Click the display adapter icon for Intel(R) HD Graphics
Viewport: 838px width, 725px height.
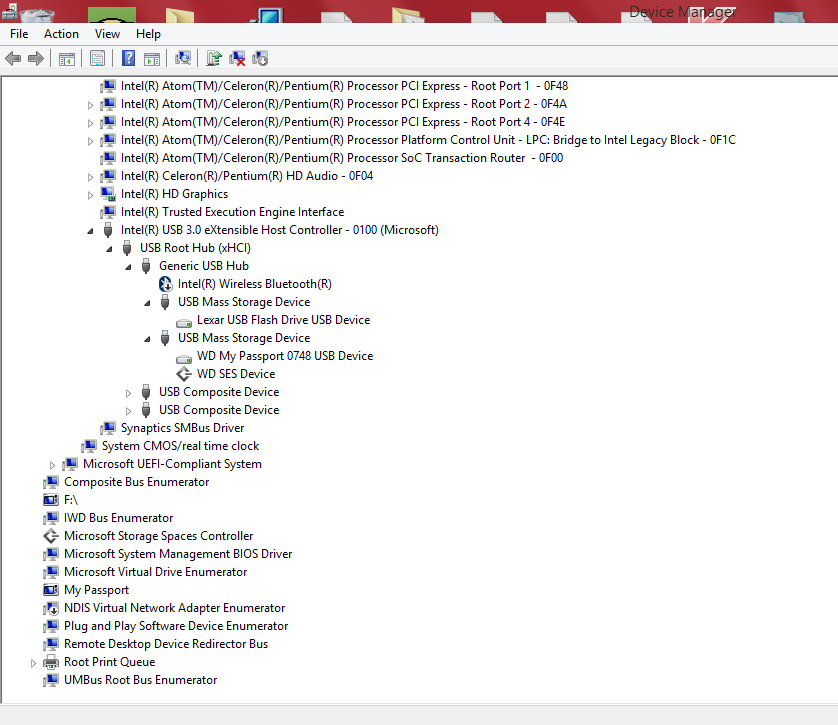[x=108, y=194]
